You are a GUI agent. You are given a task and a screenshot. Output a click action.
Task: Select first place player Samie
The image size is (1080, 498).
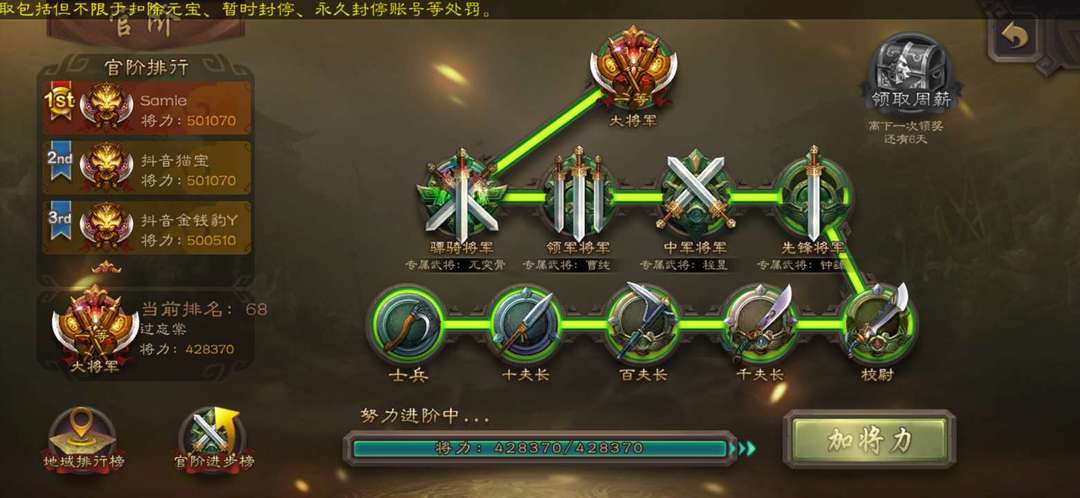click(147, 109)
